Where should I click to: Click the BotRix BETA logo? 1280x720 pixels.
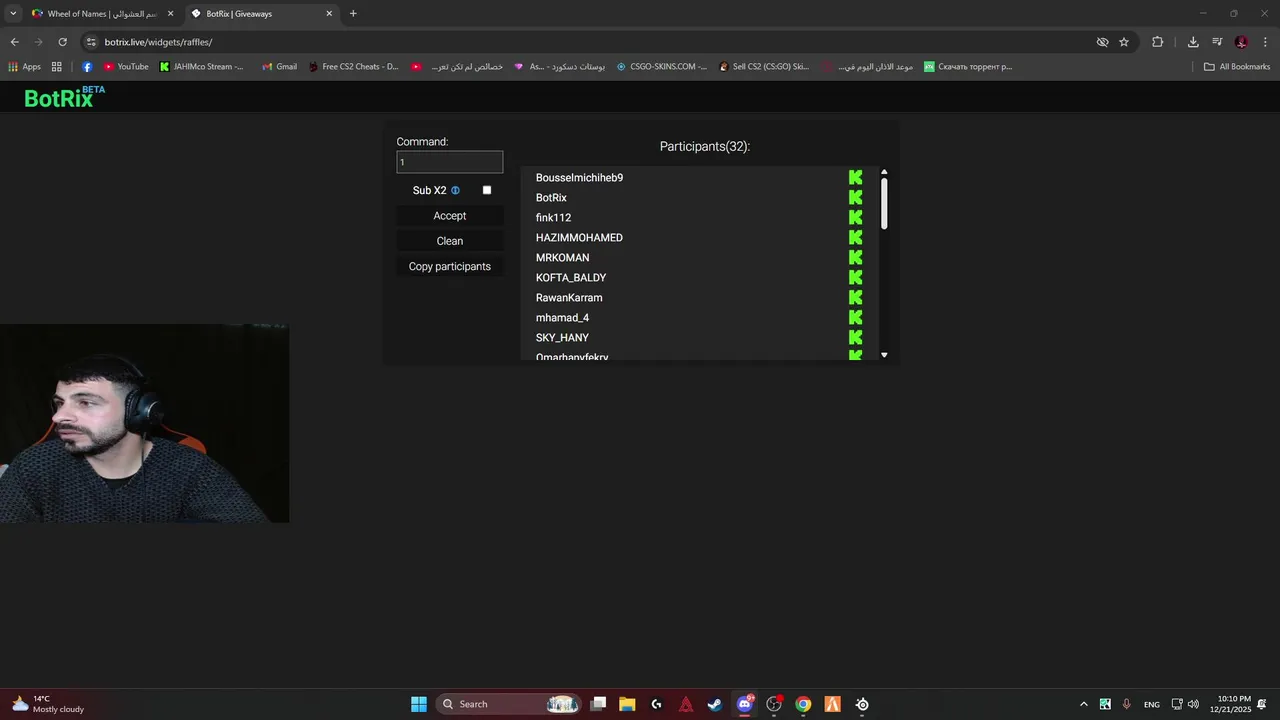coord(64,97)
